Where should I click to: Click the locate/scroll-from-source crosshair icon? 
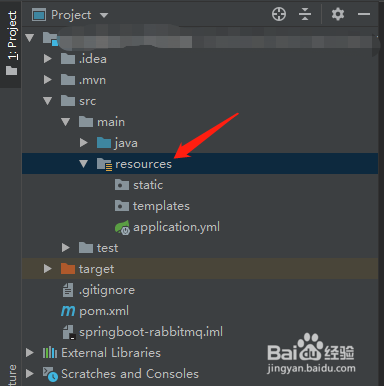279,14
